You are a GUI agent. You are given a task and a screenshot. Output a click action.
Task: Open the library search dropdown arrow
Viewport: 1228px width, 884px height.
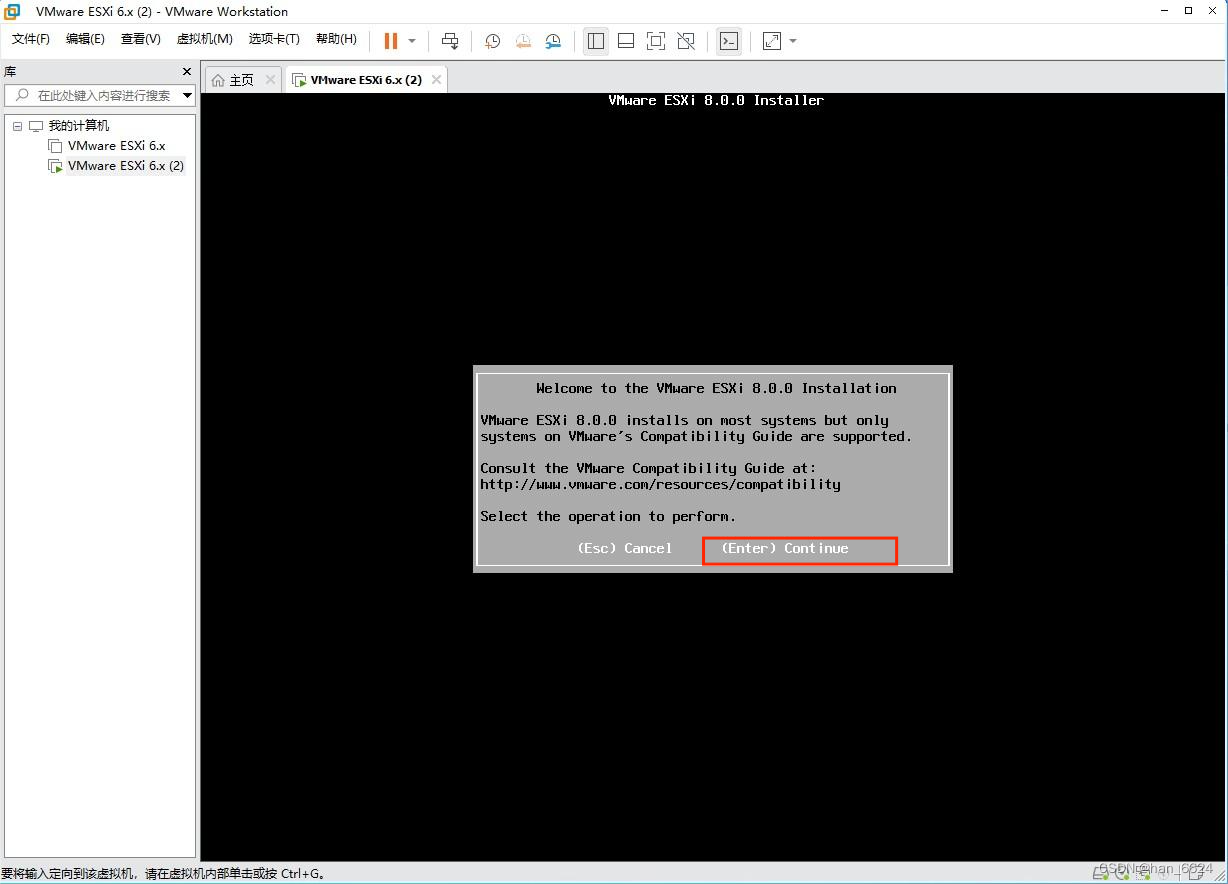coord(188,96)
